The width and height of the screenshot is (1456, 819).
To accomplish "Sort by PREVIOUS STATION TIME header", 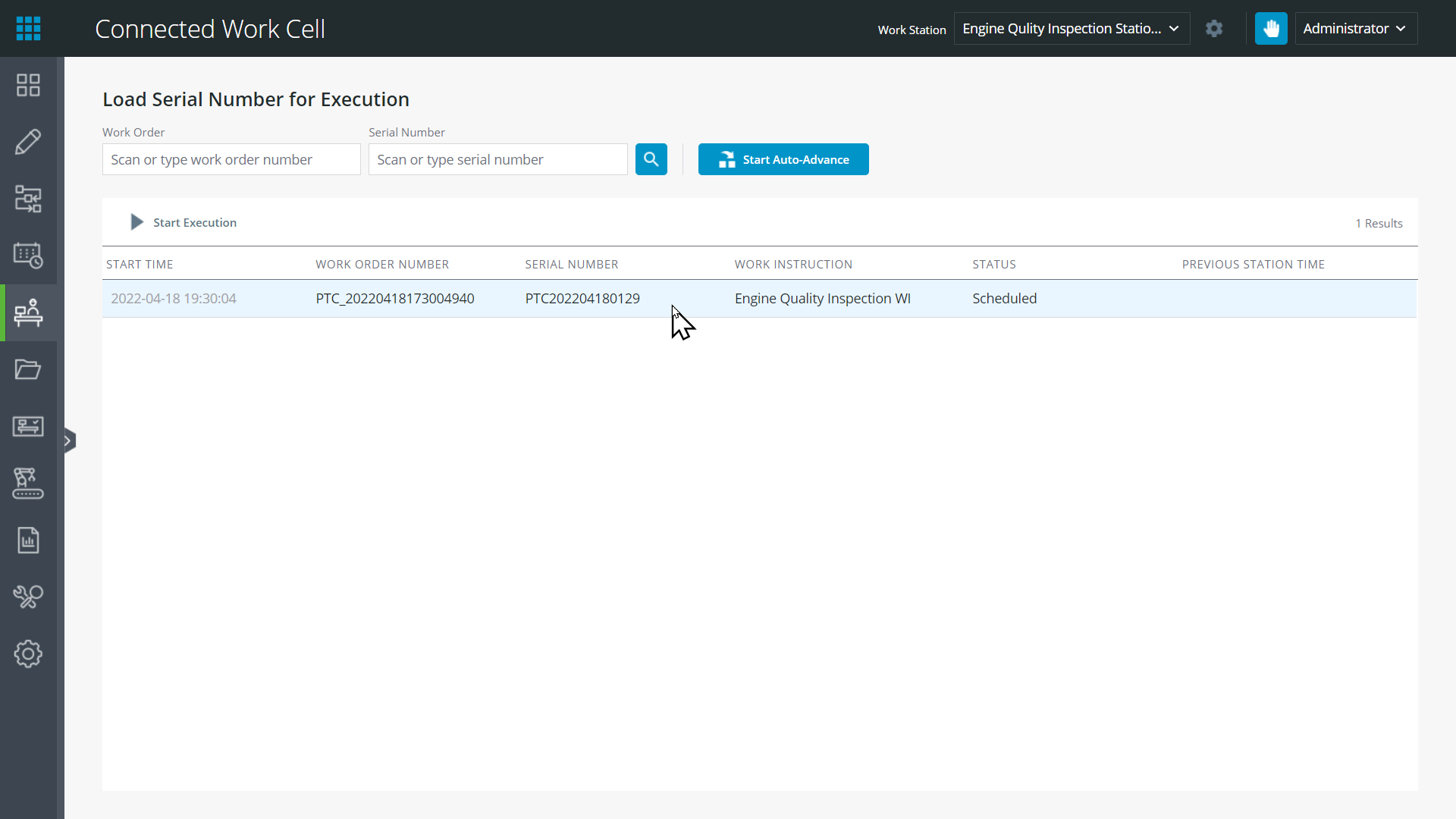I will point(1254,264).
